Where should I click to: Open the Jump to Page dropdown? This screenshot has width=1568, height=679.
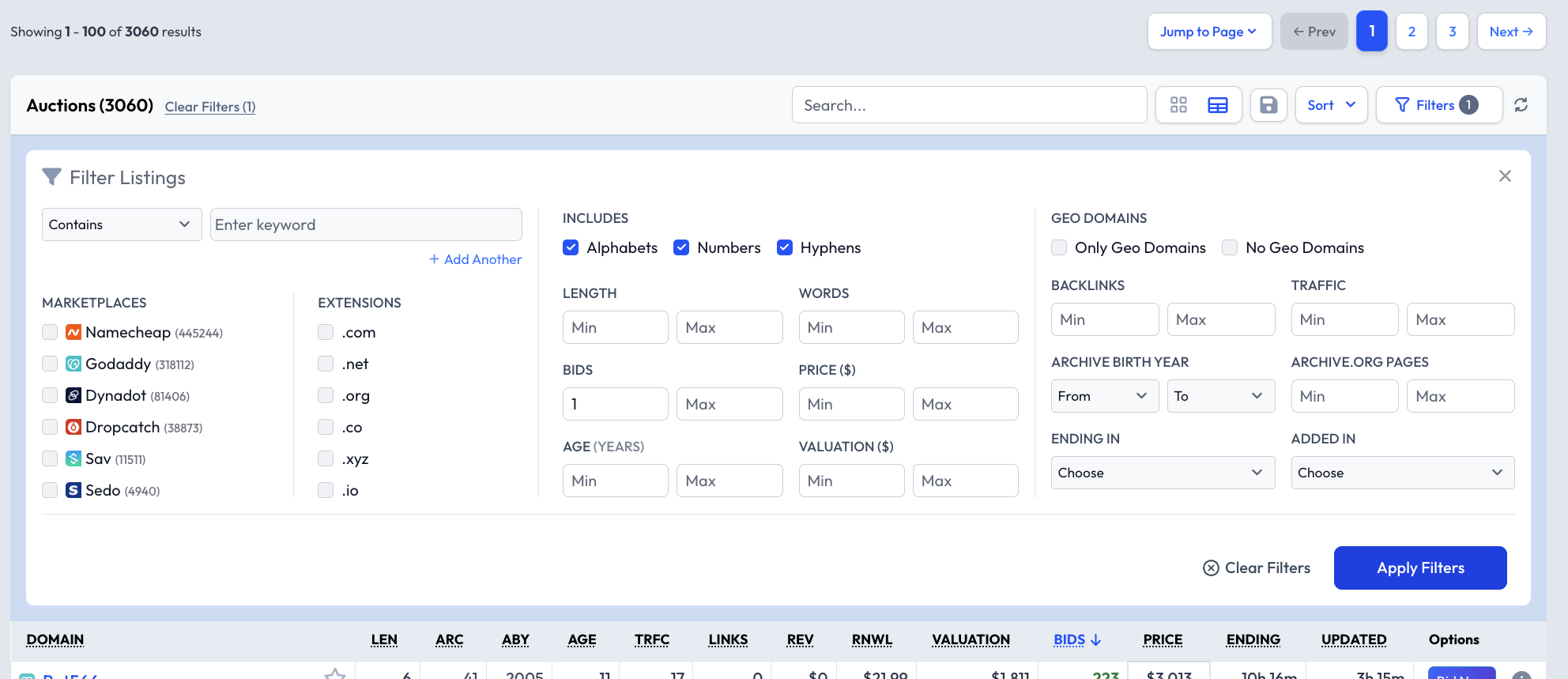[x=1209, y=32]
